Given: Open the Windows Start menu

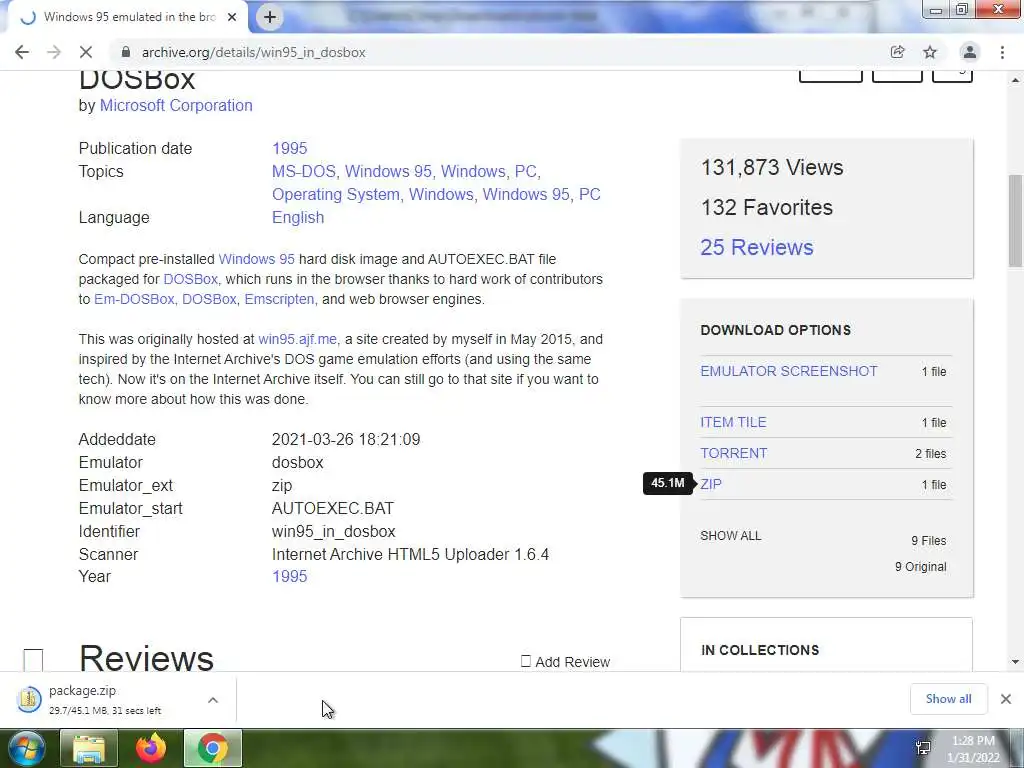Looking at the screenshot, I should coord(25,748).
